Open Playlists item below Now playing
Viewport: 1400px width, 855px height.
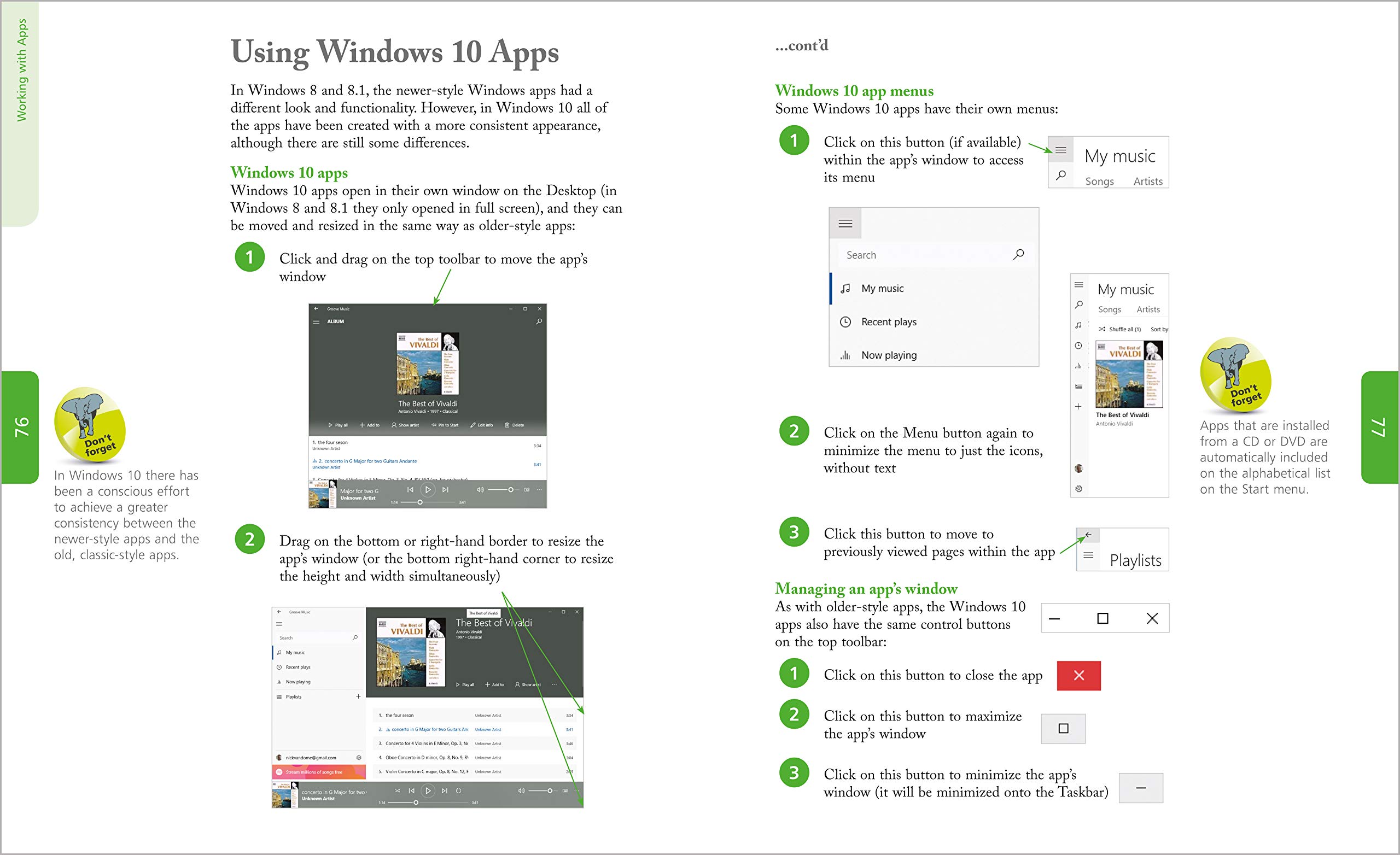coord(294,696)
